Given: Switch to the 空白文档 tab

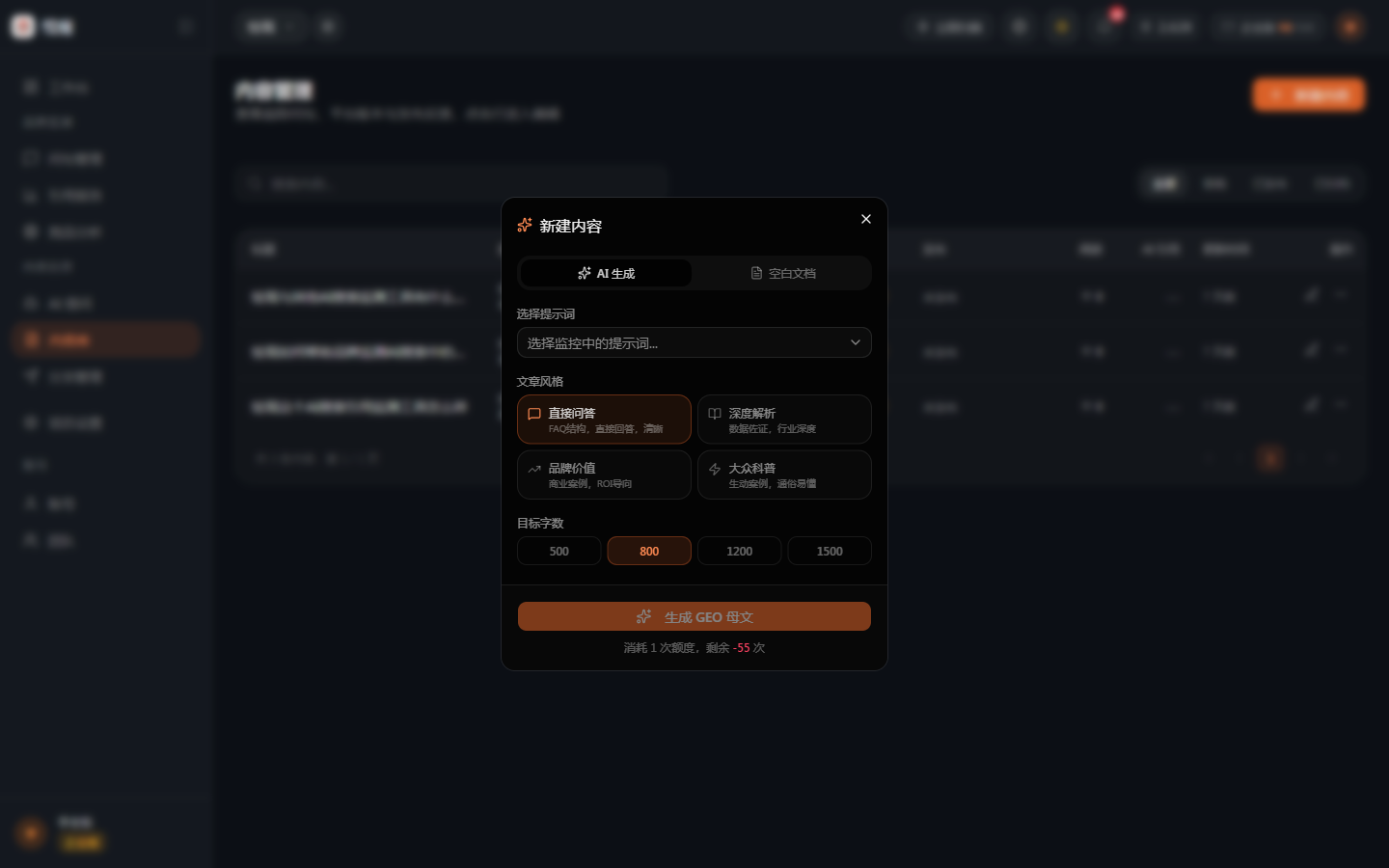Looking at the screenshot, I should (x=782, y=273).
